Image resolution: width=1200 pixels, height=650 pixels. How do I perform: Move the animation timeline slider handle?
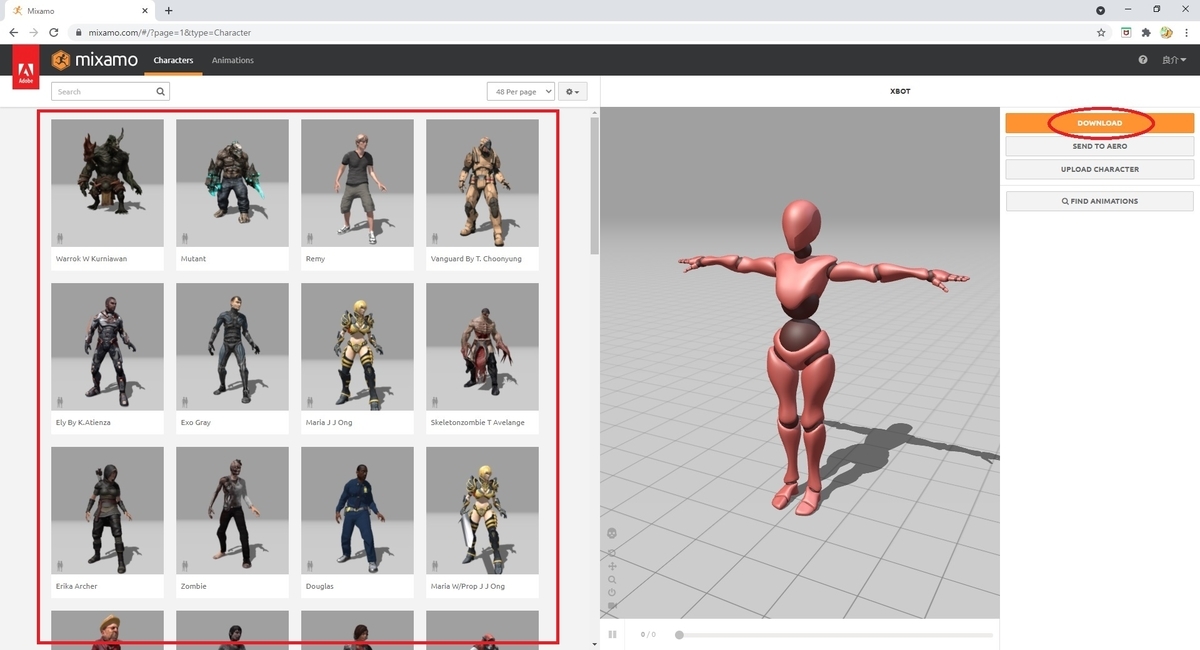point(679,634)
